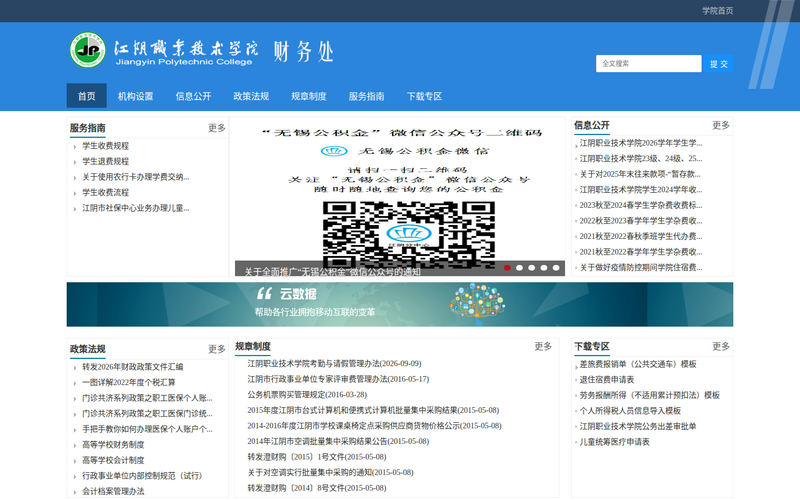Open 规章制度 in the navigation bar
Image resolution: width=800 pixels, height=500 pixels.
point(309,96)
